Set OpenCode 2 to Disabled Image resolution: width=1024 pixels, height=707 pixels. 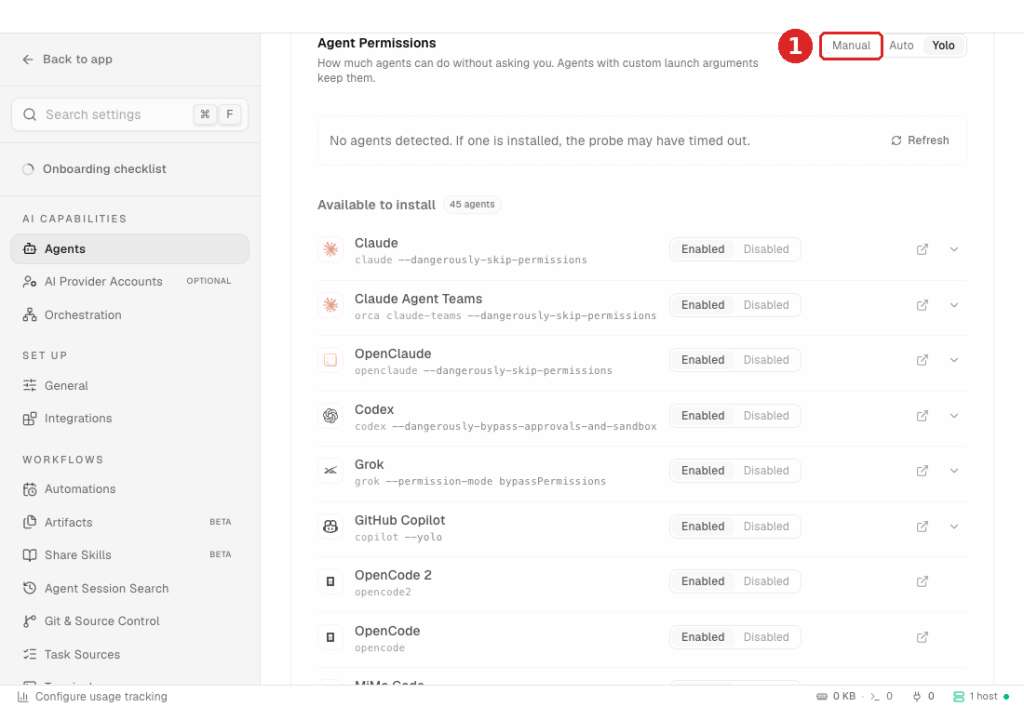click(x=766, y=581)
